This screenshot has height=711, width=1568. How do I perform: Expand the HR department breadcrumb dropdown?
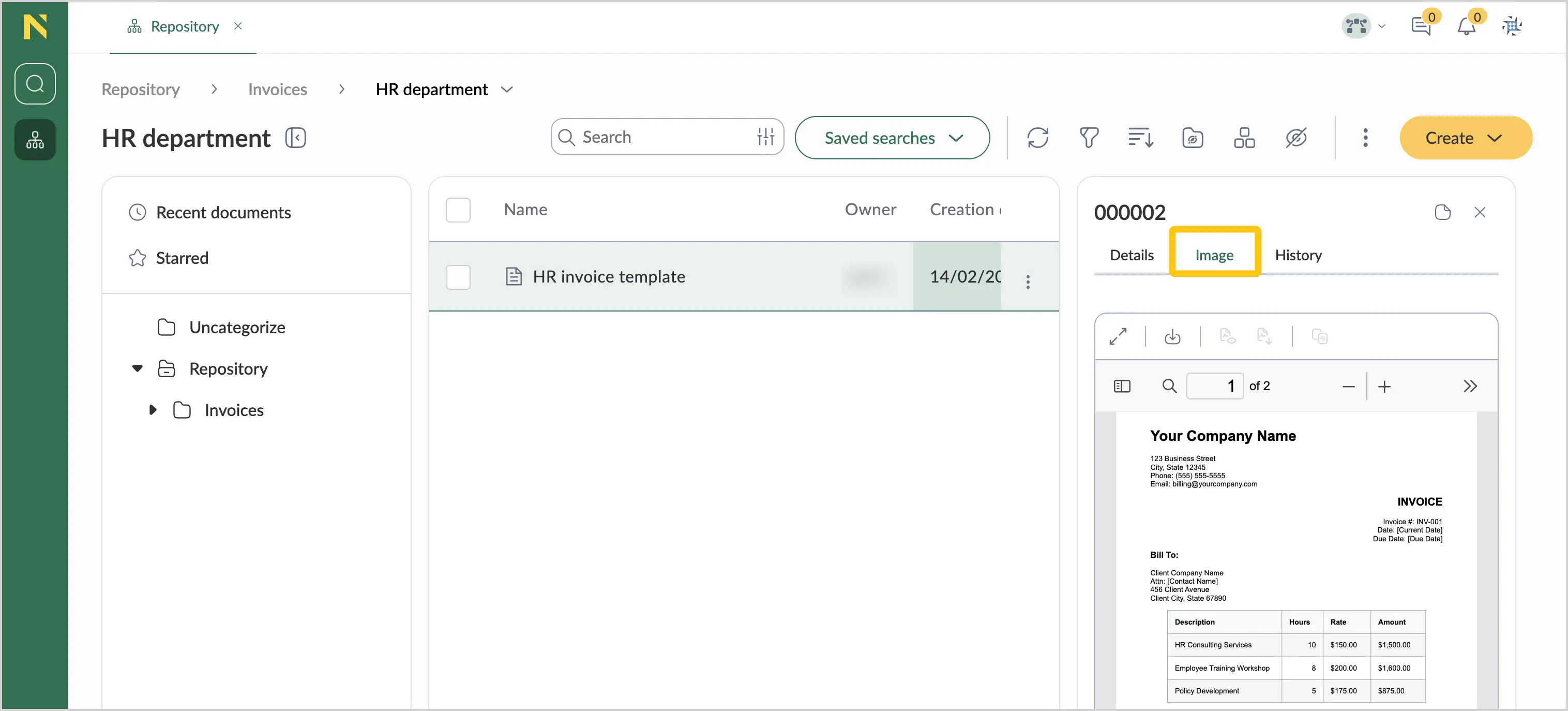506,90
